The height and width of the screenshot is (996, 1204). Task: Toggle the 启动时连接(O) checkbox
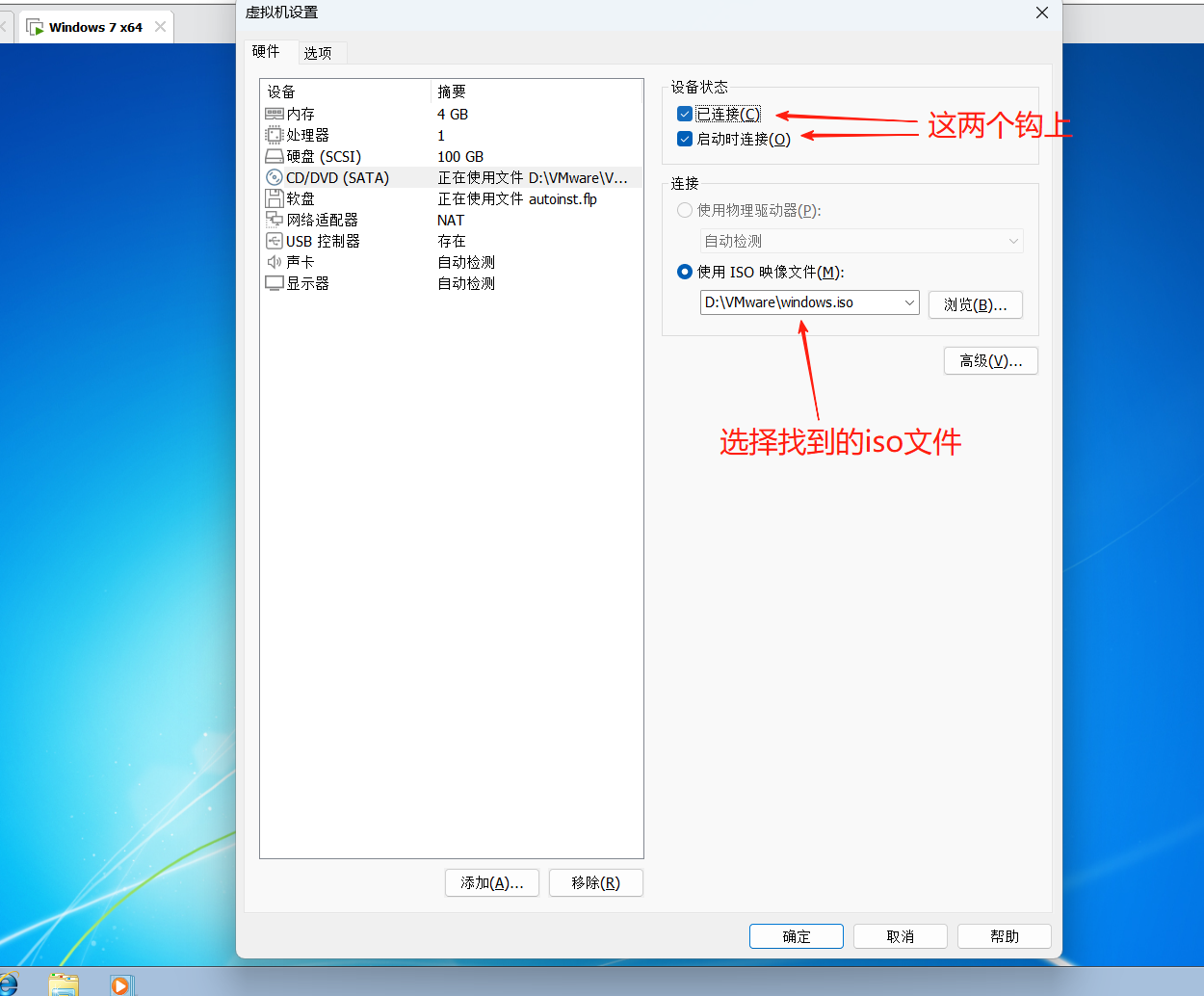tap(685, 139)
